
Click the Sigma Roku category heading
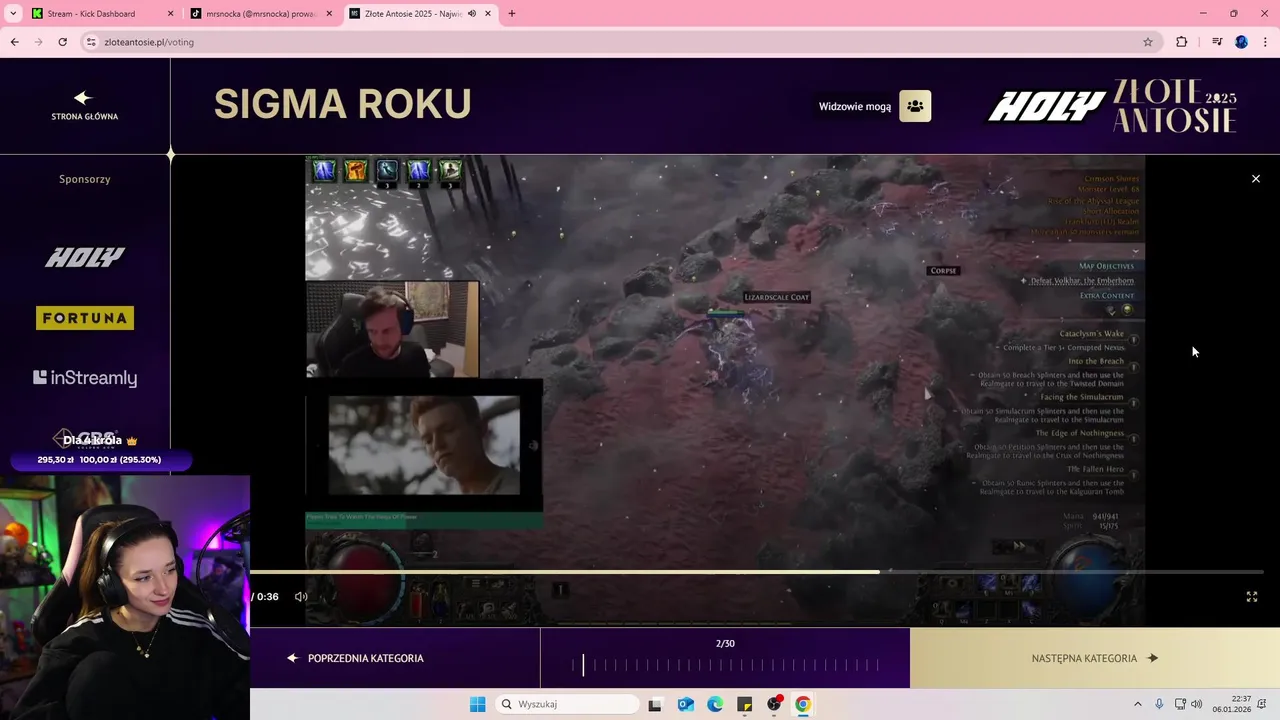coord(343,104)
